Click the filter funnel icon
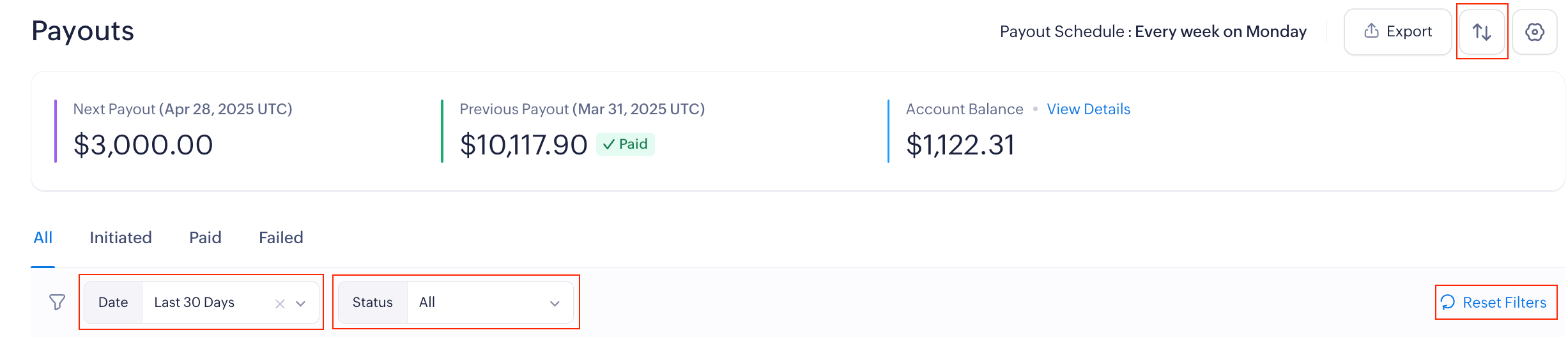This screenshot has height=337, width=1568. pyautogui.click(x=58, y=302)
